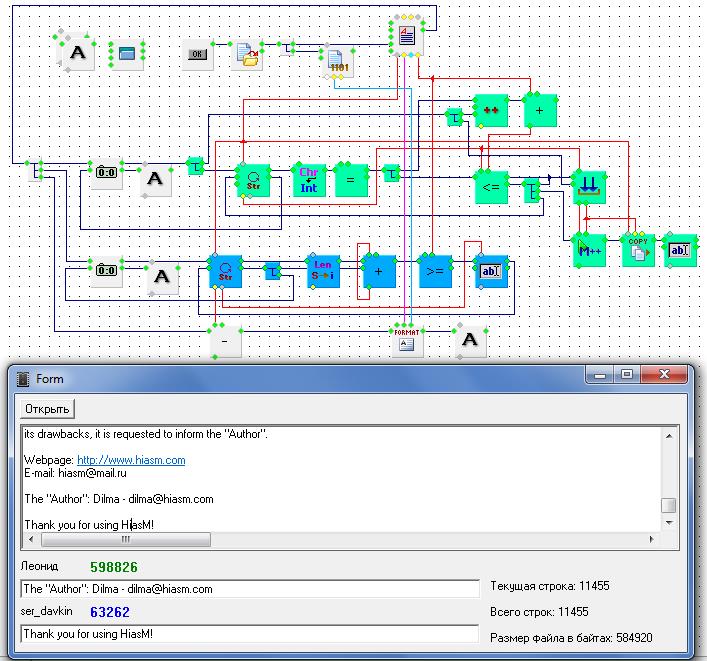Image resolution: width=707 pixels, height=661 pixels.
Task: Click the M++ component
Action: pyautogui.click(x=590, y=250)
